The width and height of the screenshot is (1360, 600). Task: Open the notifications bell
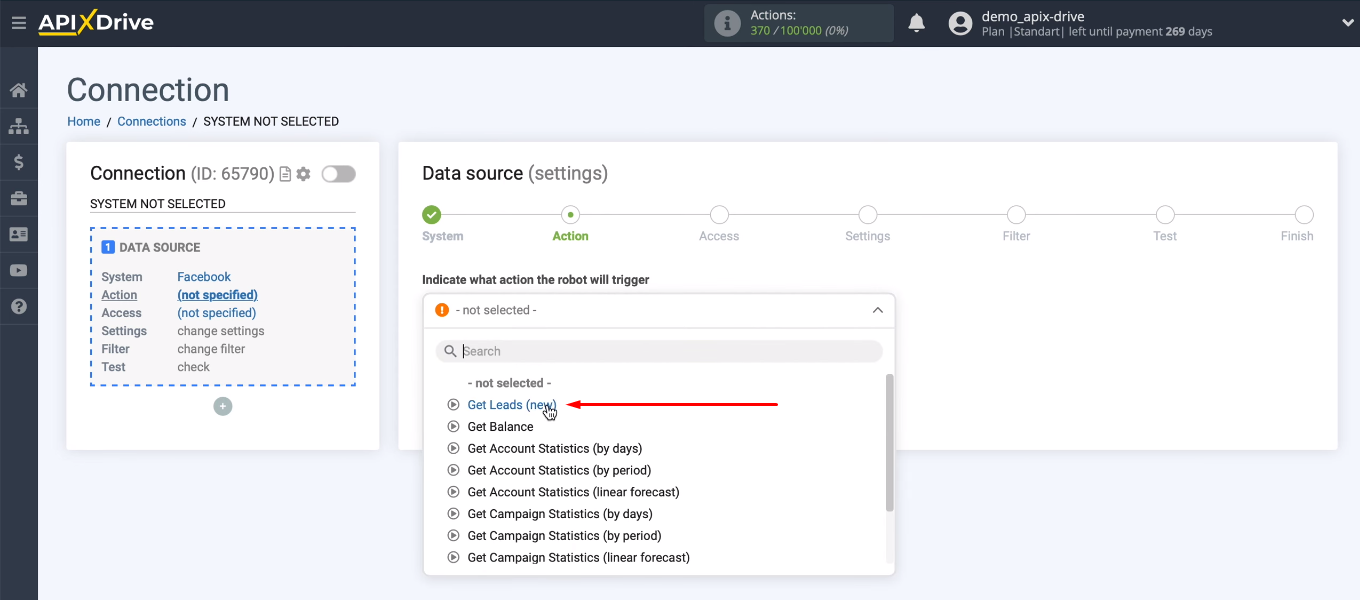(917, 23)
